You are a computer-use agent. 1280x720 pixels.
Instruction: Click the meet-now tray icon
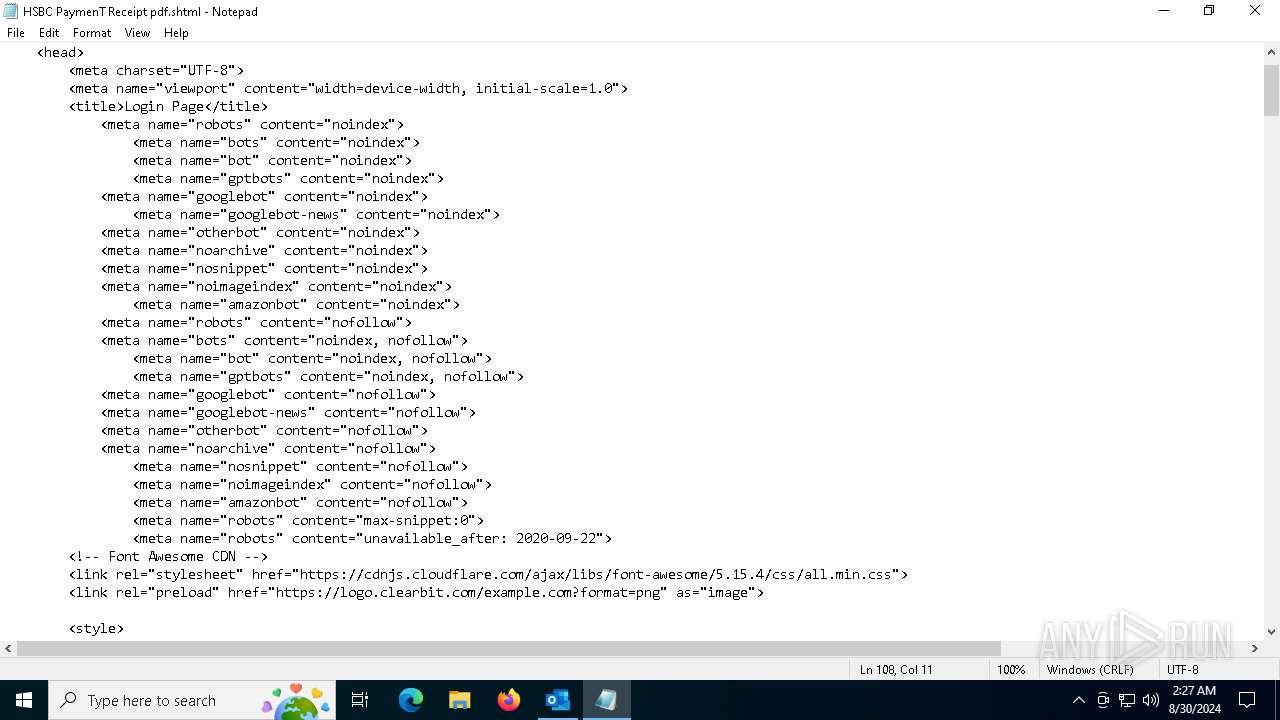(x=1103, y=700)
